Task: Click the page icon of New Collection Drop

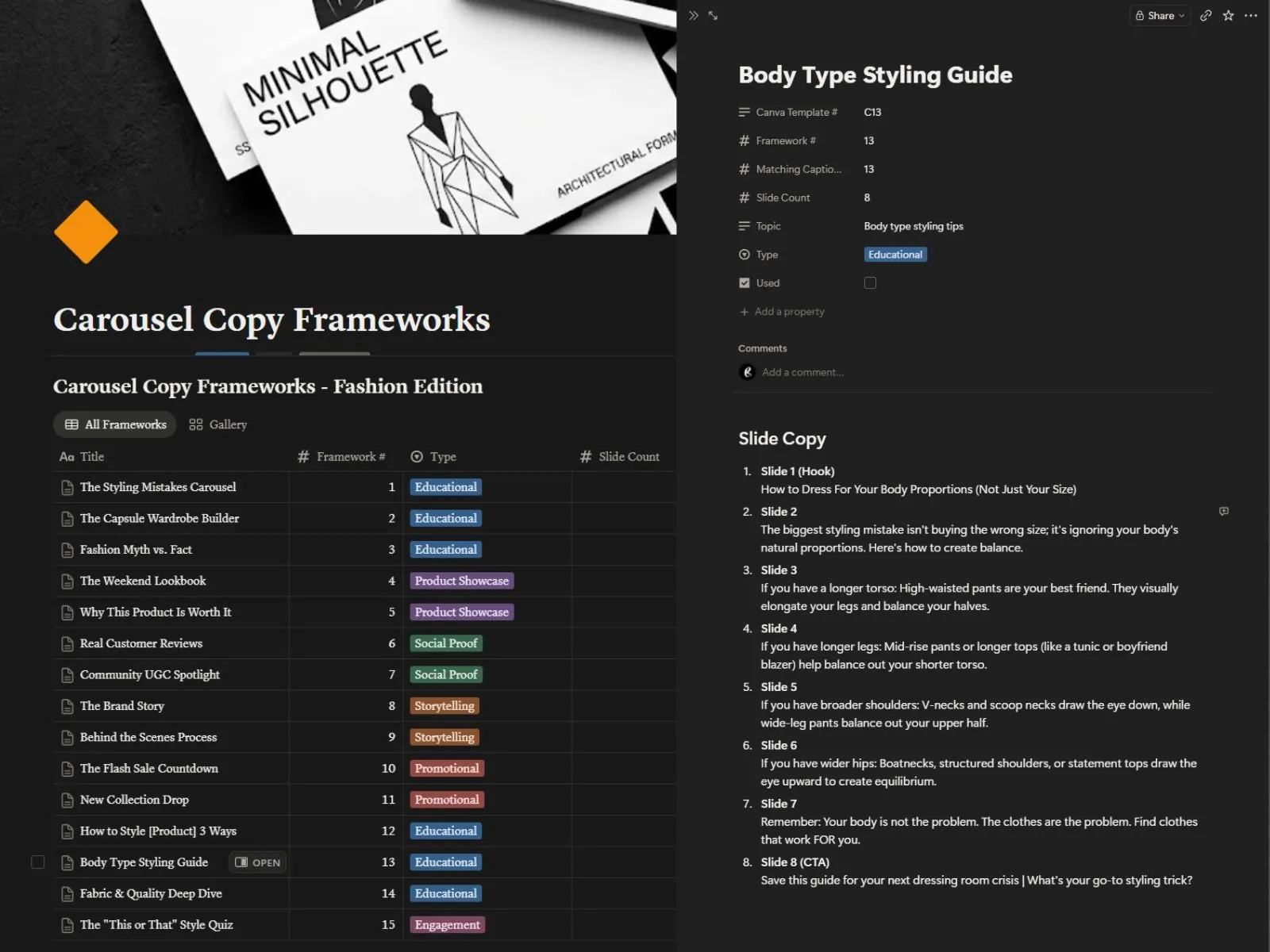Action: tap(67, 800)
